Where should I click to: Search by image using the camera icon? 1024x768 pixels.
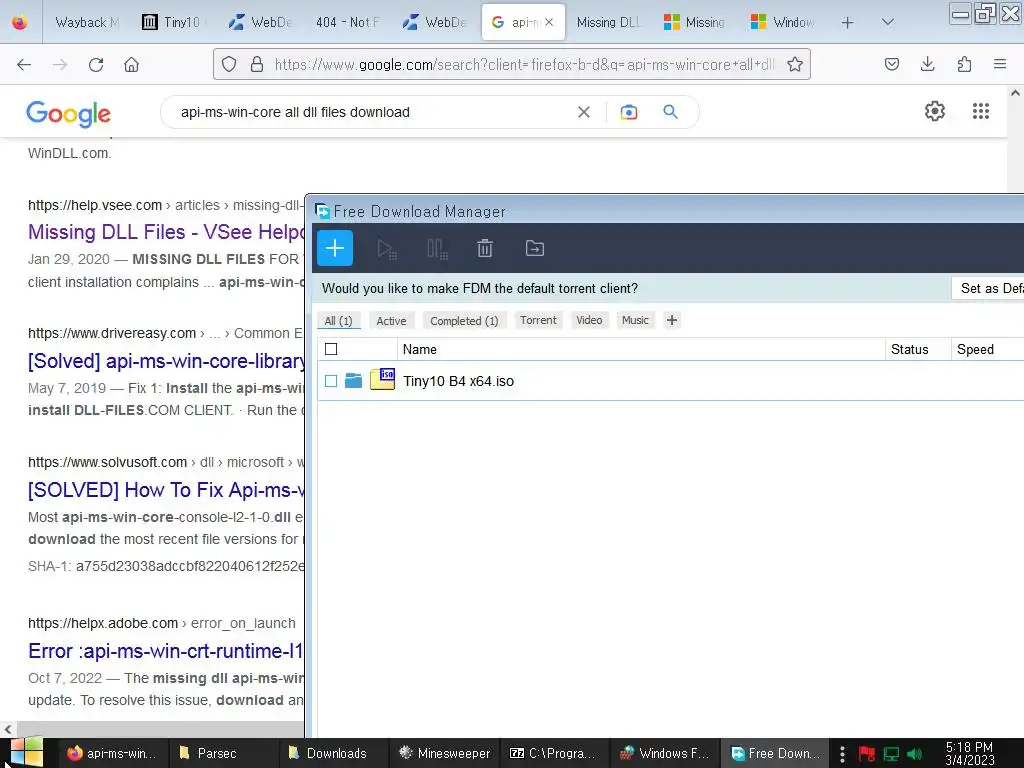(628, 112)
